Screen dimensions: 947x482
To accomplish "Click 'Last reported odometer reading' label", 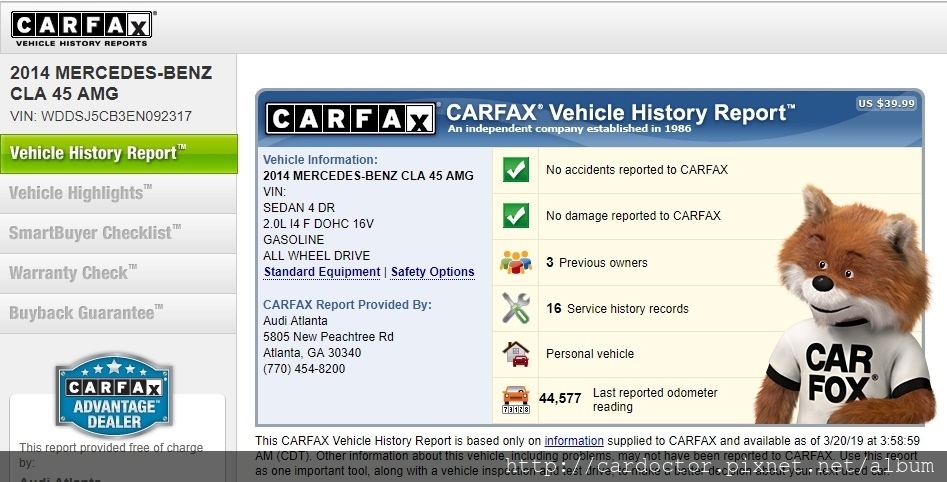I will [655, 400].
